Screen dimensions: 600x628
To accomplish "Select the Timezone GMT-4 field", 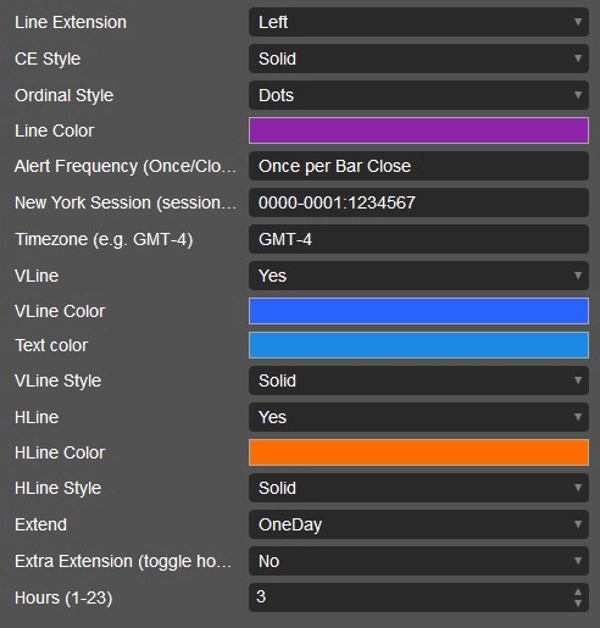I will 418,239.
